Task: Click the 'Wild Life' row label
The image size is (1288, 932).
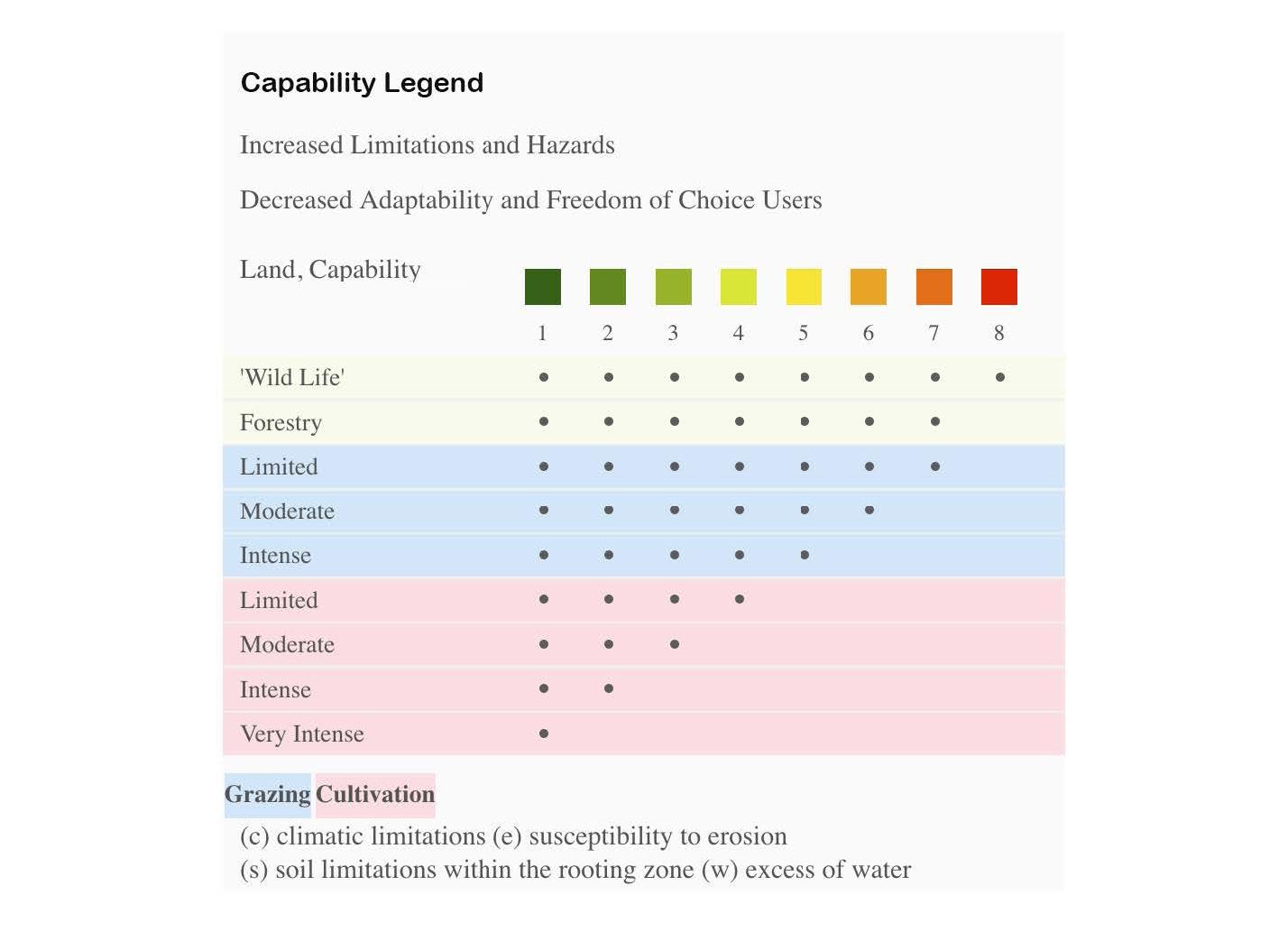Action: (x=292, y=377)
